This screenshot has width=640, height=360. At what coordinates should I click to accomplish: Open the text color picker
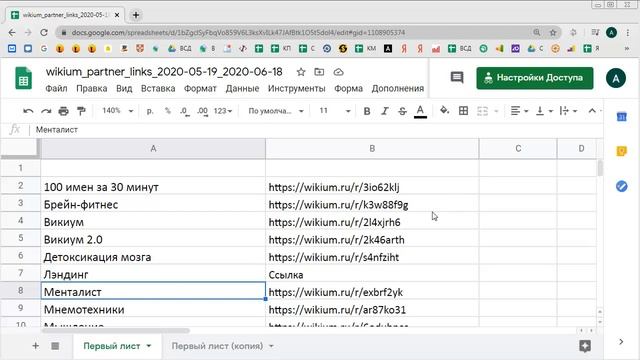tap(420, 111)
